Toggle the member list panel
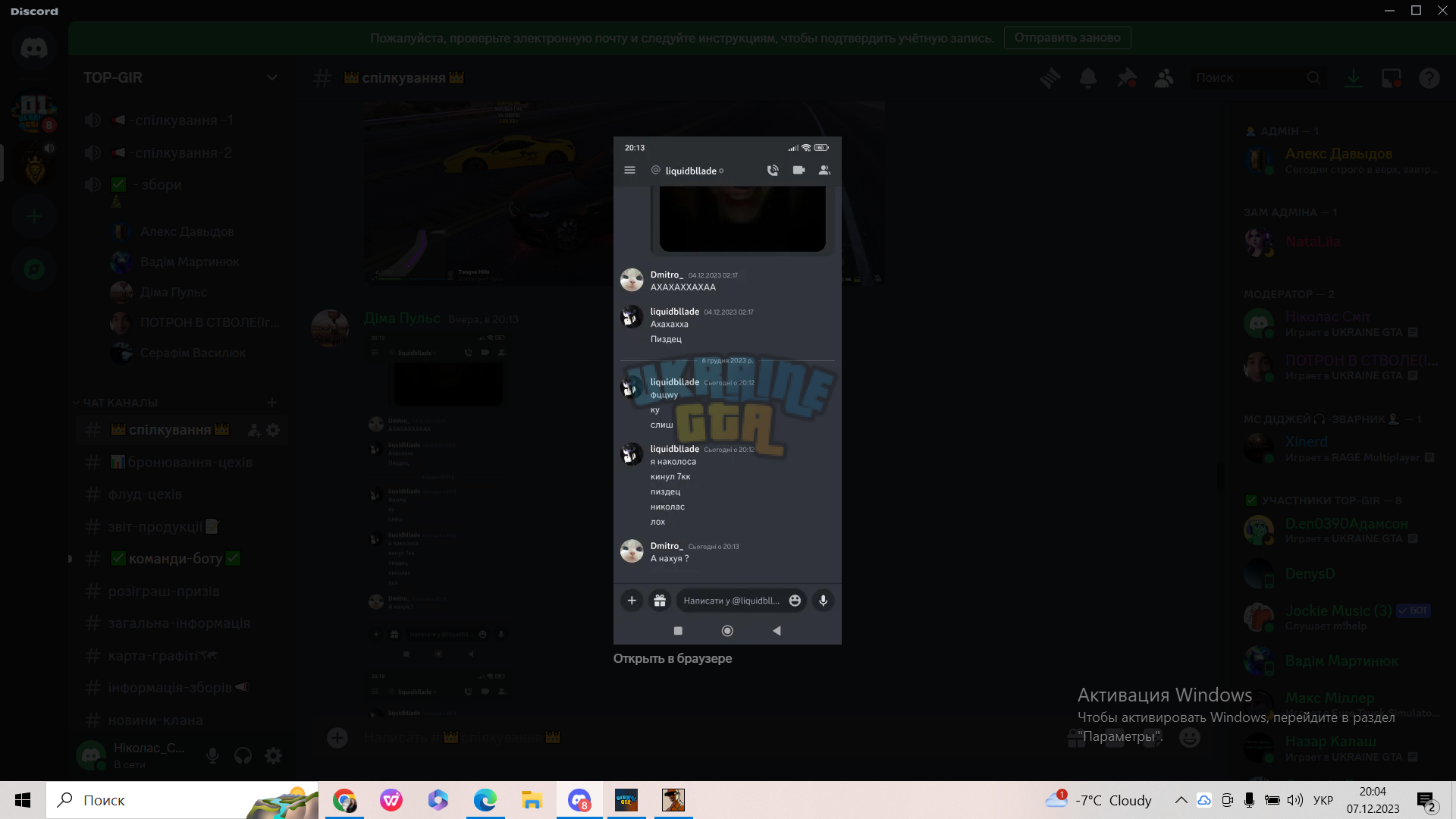 tap(1164, 77)
